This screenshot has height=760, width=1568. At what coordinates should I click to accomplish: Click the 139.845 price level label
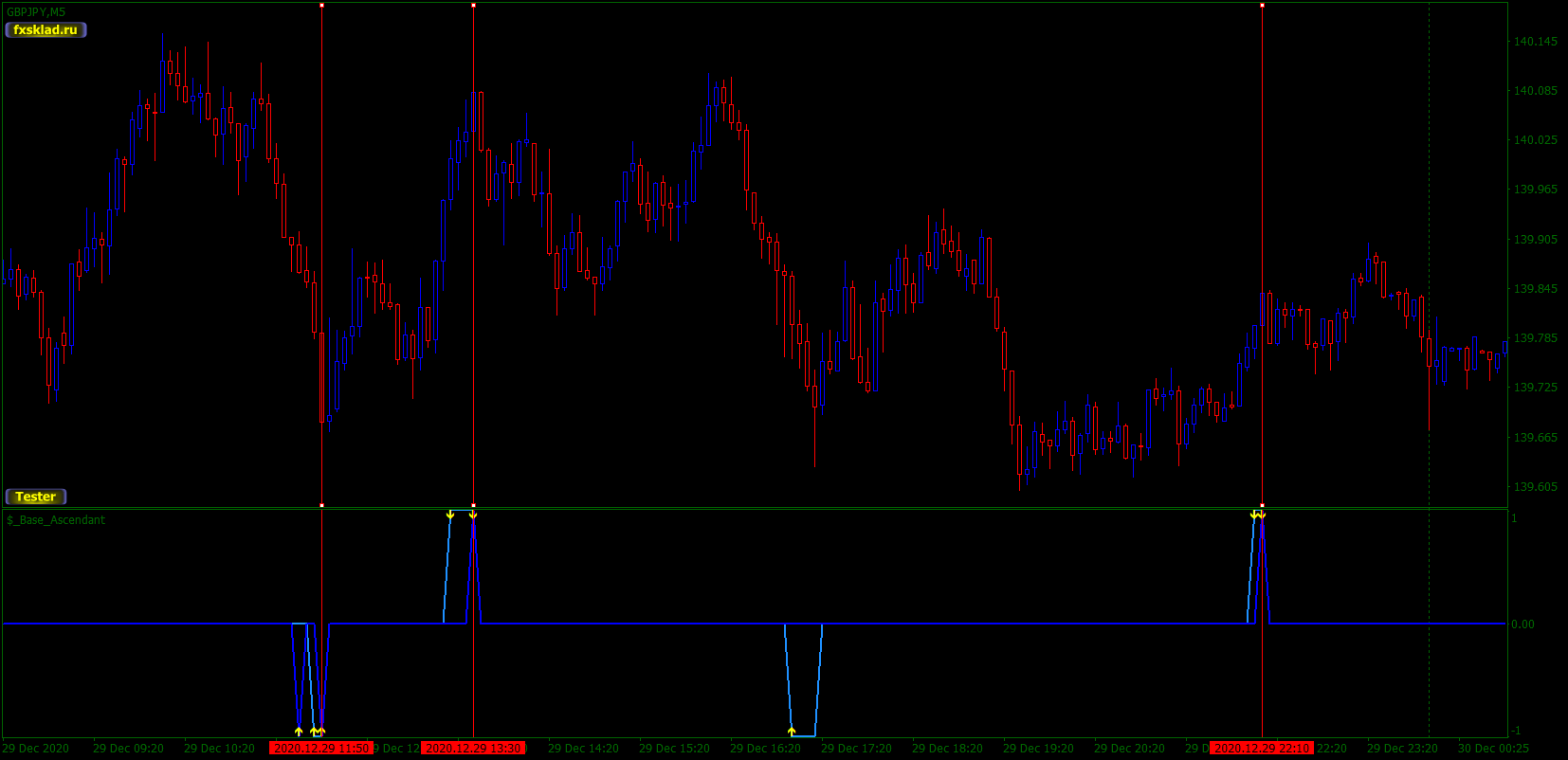[1535, 289]
